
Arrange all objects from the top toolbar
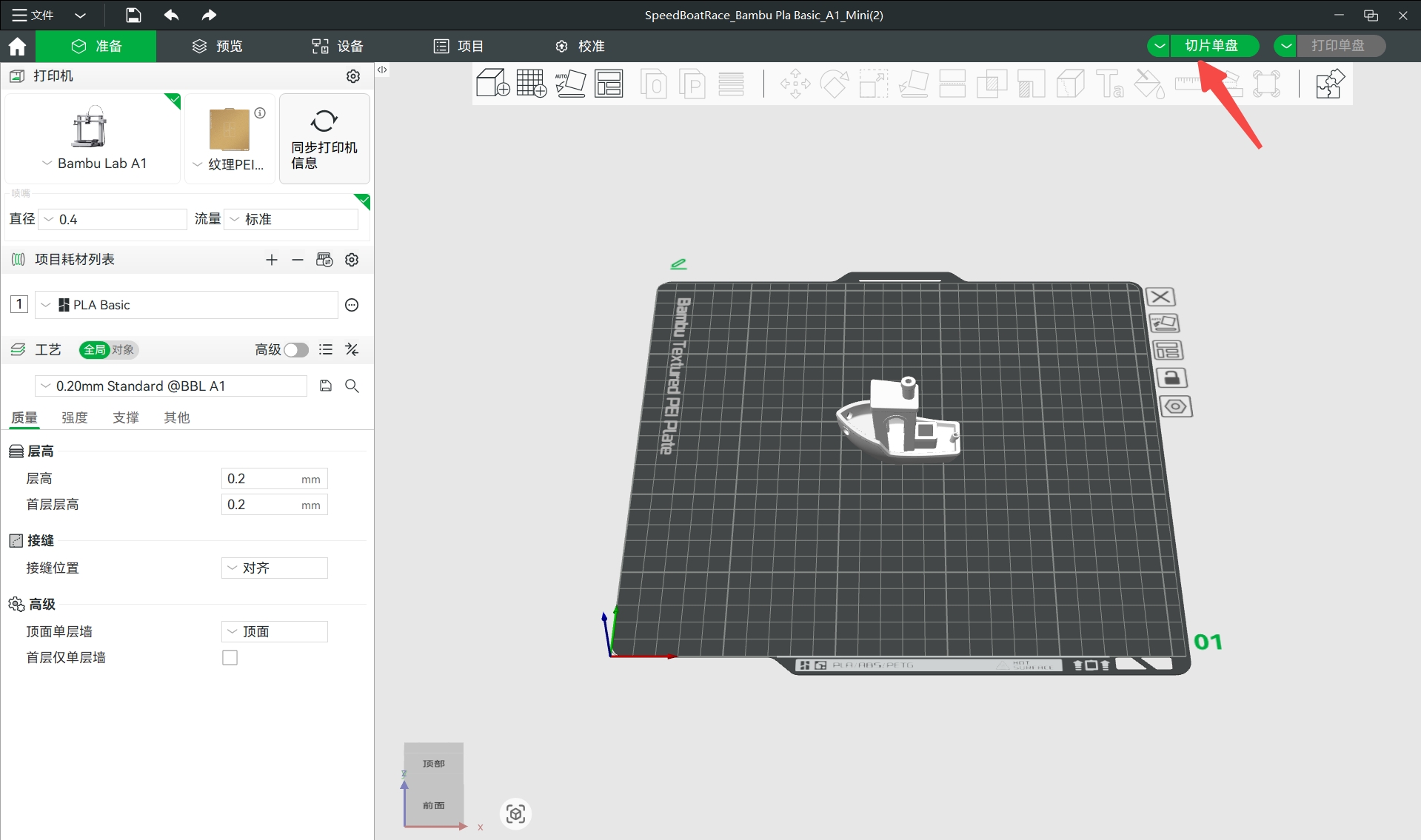609,84
